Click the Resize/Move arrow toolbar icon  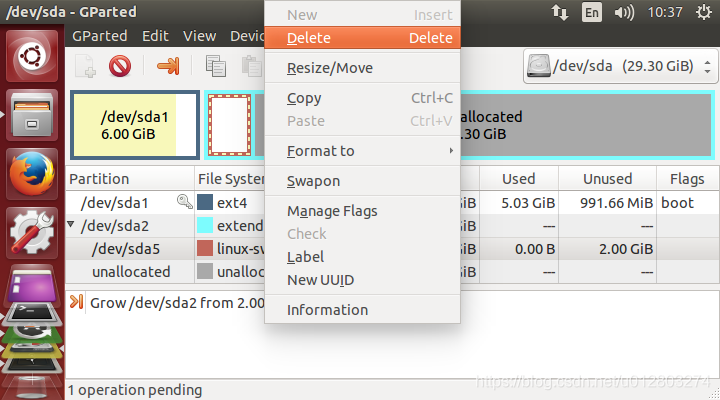click(x=168, y=66)
